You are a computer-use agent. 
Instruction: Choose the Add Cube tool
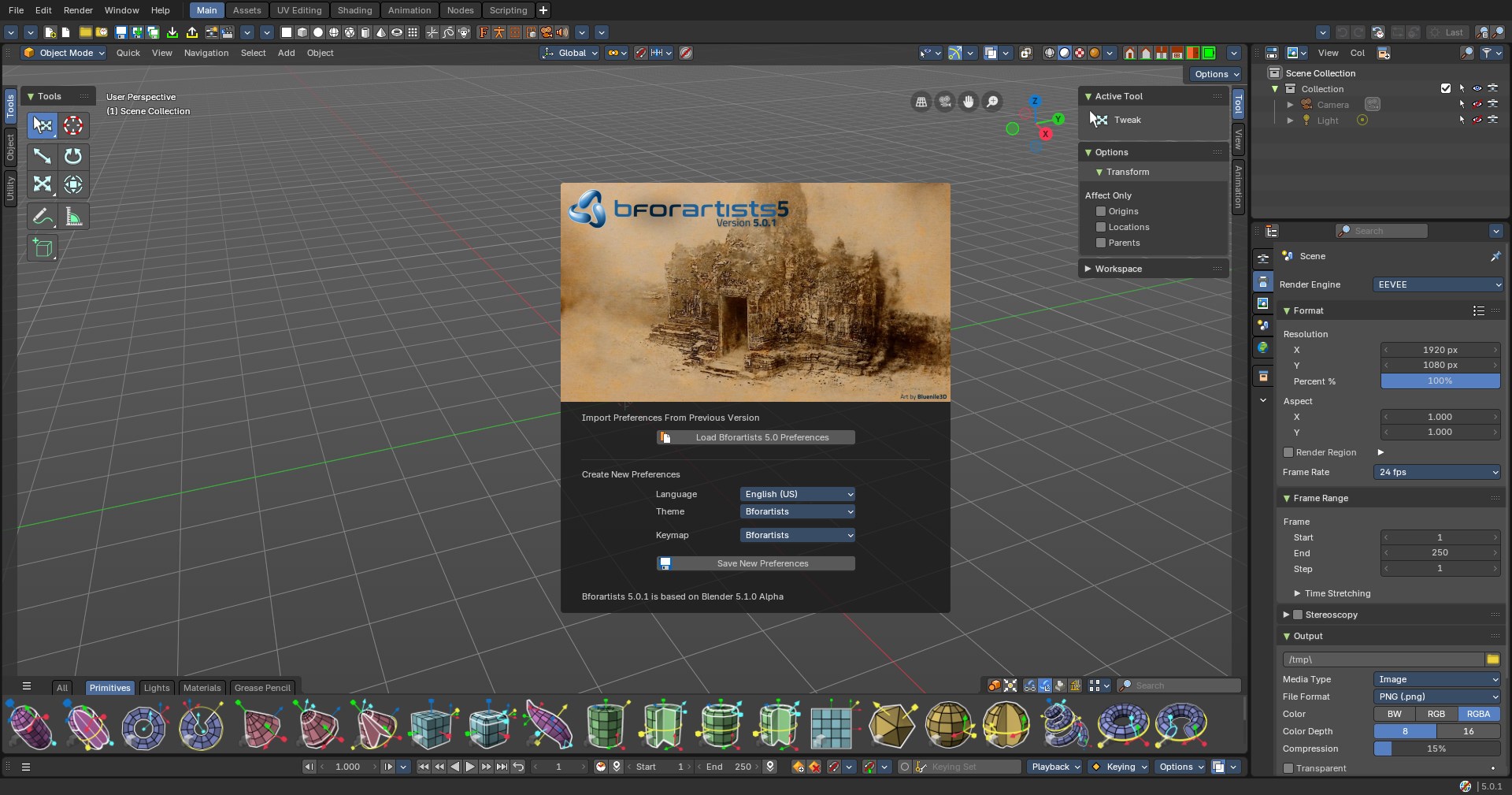[x=43, y=248]
